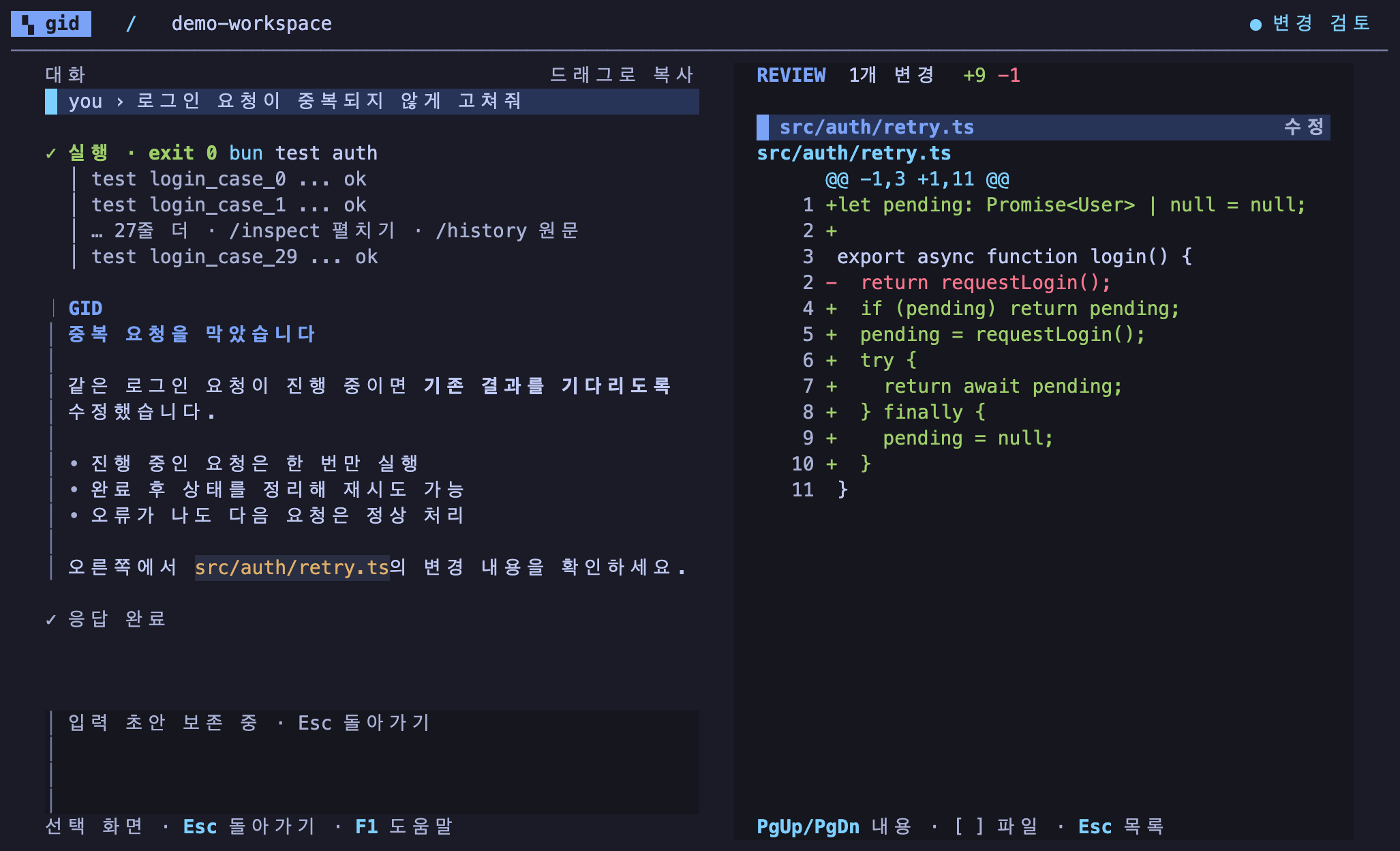Click Esc 돌아가기 in left footer

(x=249, y=826)
